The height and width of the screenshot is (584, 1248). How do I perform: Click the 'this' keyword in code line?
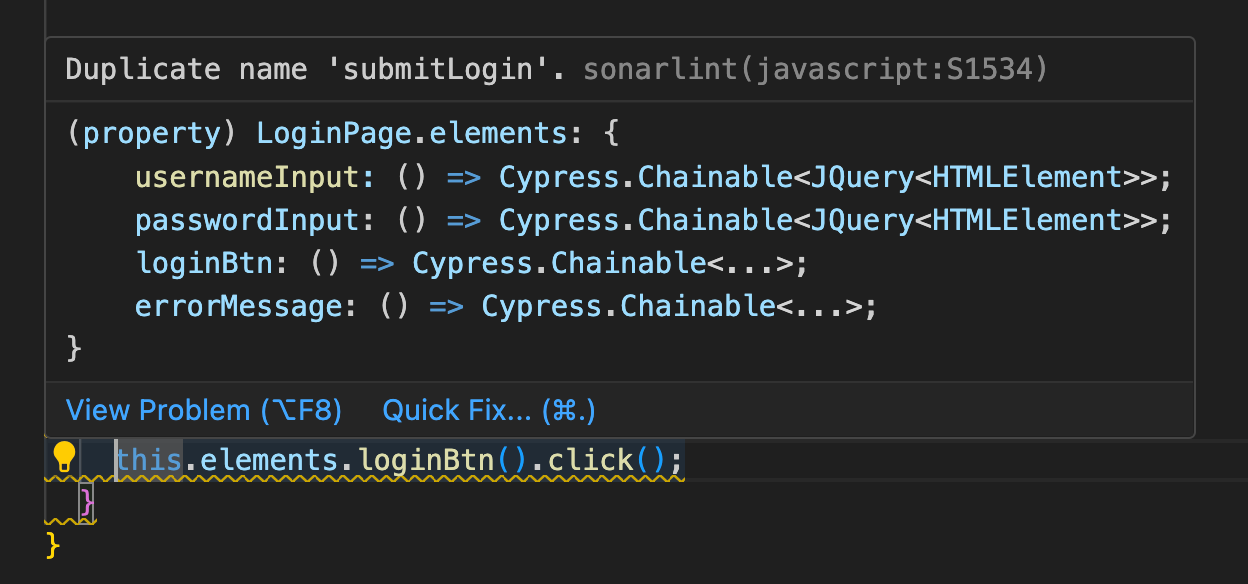(x=150, y=460)
